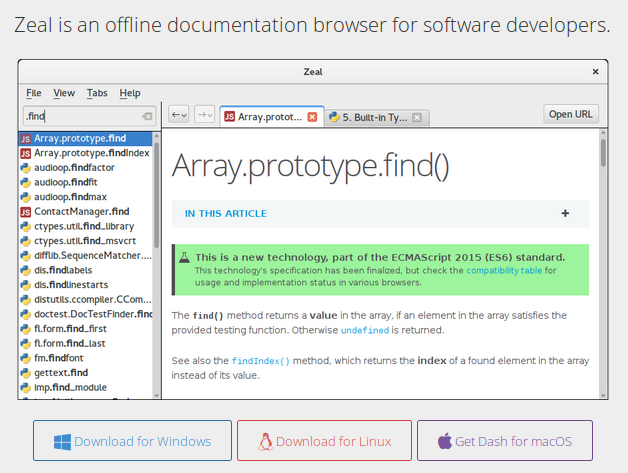The height and width of the screenshot is (473, 628).
Task: Click the Apple logo on Dash button
Action: coord(445,441)
